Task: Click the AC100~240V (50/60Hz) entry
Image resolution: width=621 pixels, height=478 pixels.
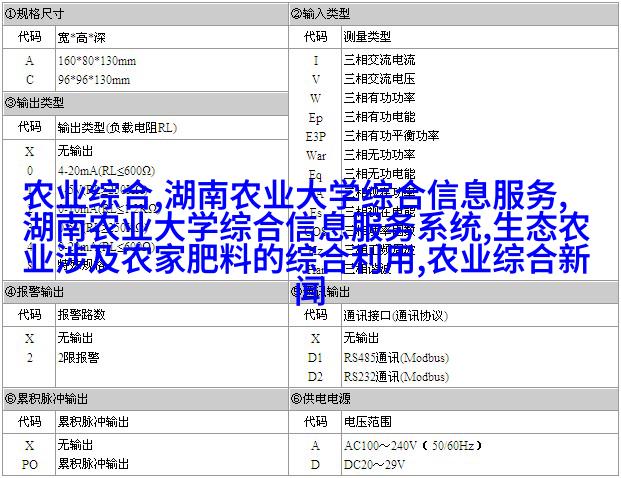Action: [413, 446]
